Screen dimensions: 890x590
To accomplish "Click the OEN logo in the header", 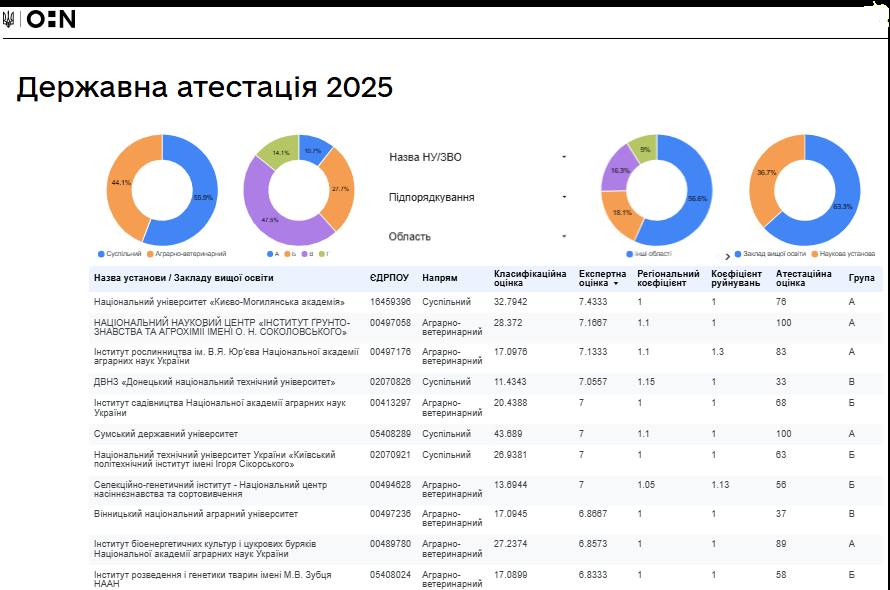I will [x=51, y=19].
